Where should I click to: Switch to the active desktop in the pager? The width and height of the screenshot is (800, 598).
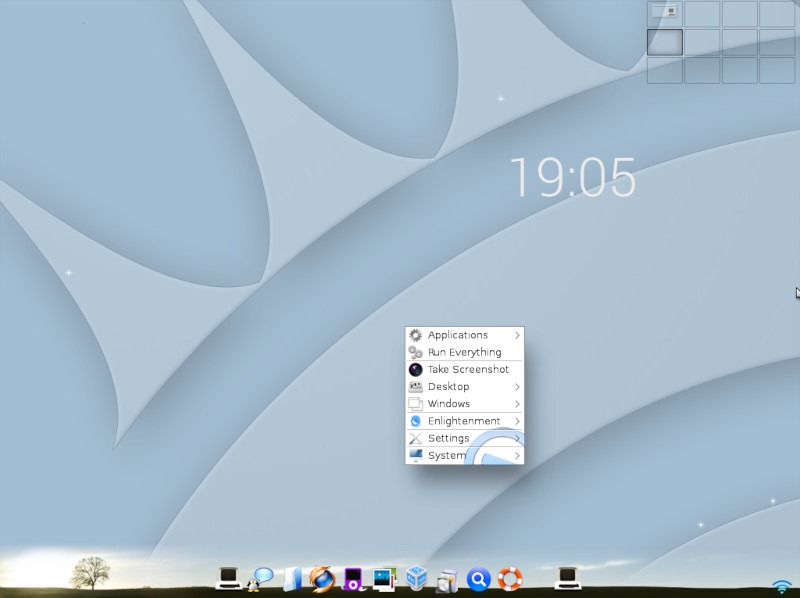[666, 41]
